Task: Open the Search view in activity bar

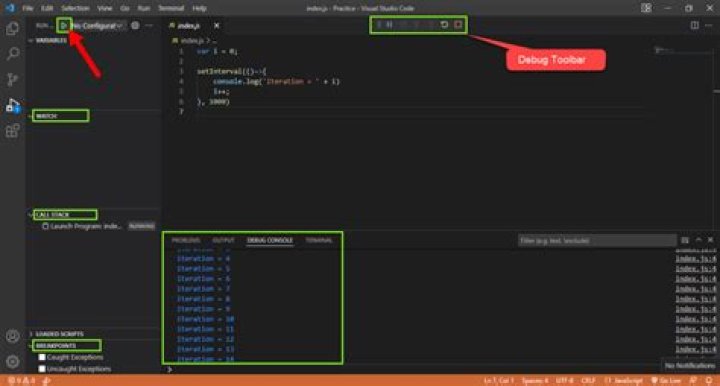Action: click(12, 54)
